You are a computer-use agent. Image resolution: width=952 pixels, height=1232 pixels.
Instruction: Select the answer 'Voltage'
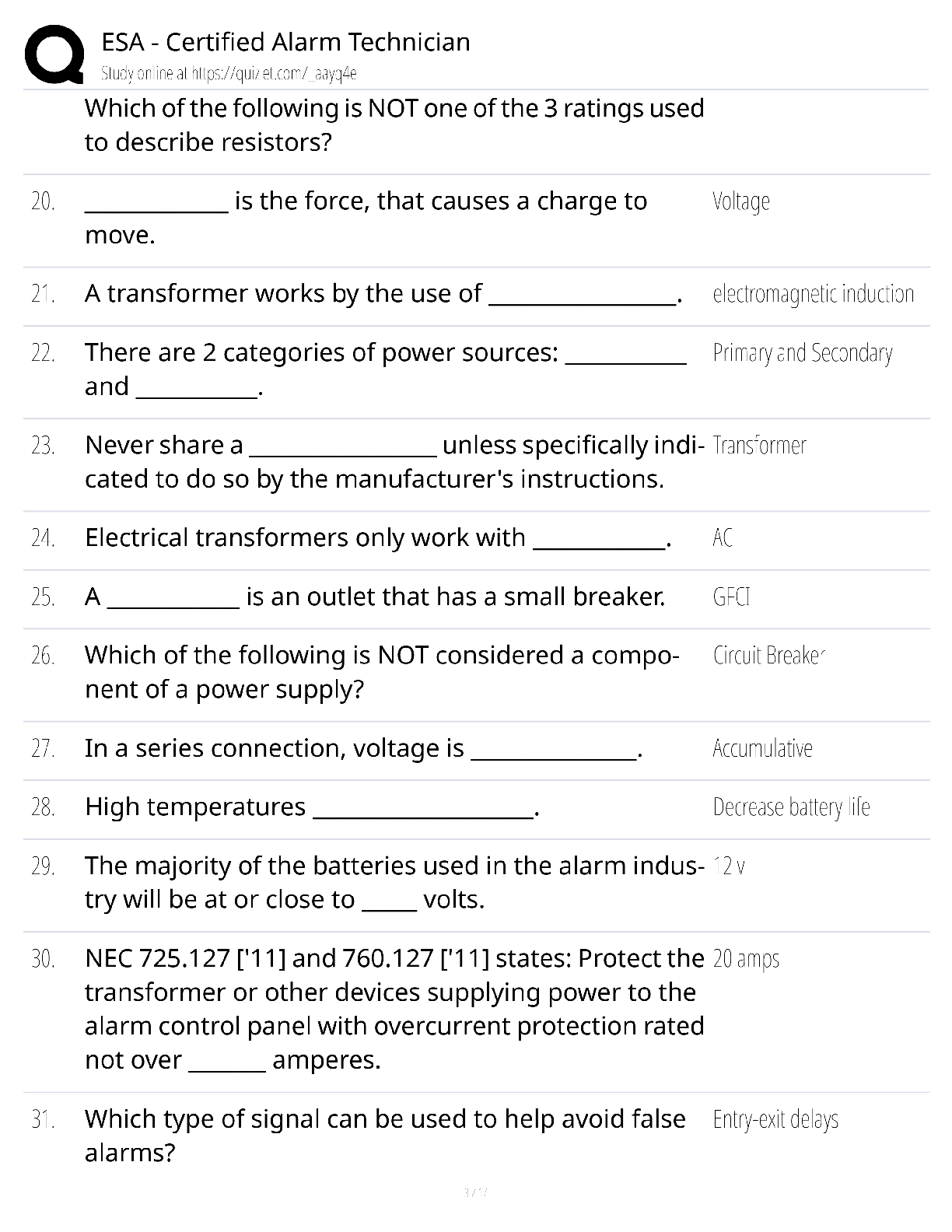click(741, 201)
